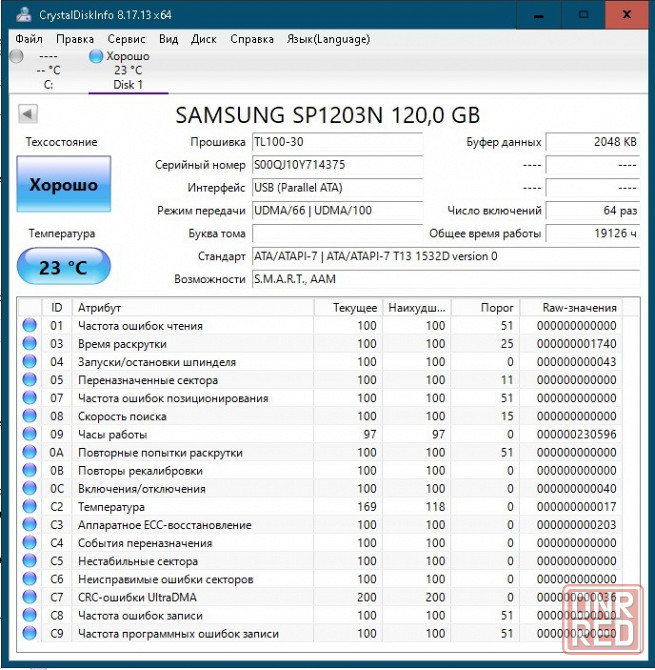Click the Режим передачи field UDMA/66 | UDMA/100
655x670 pixels.
[338, 211]
